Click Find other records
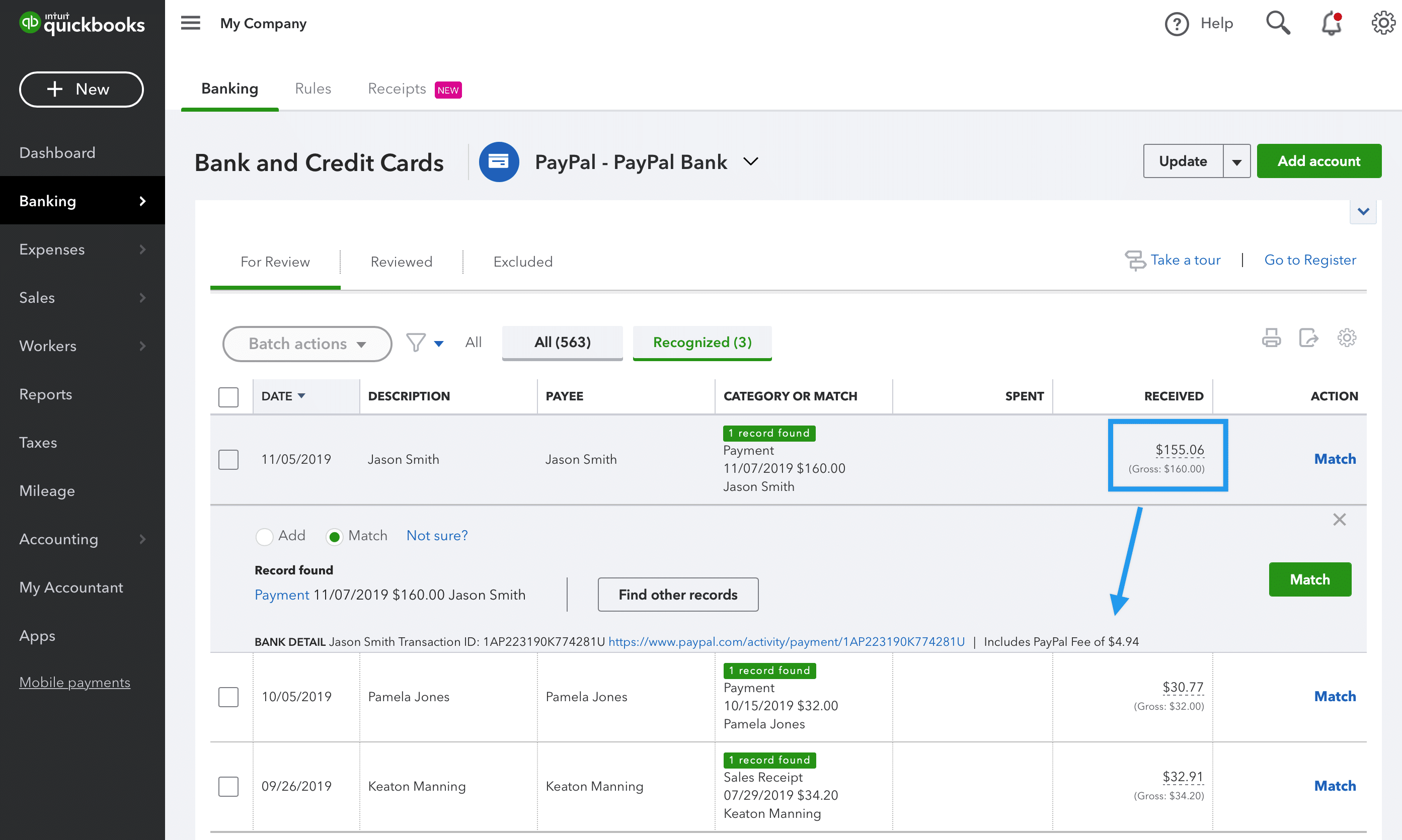1402x840 pixels. pyautogui.click(x=678, y=595)
